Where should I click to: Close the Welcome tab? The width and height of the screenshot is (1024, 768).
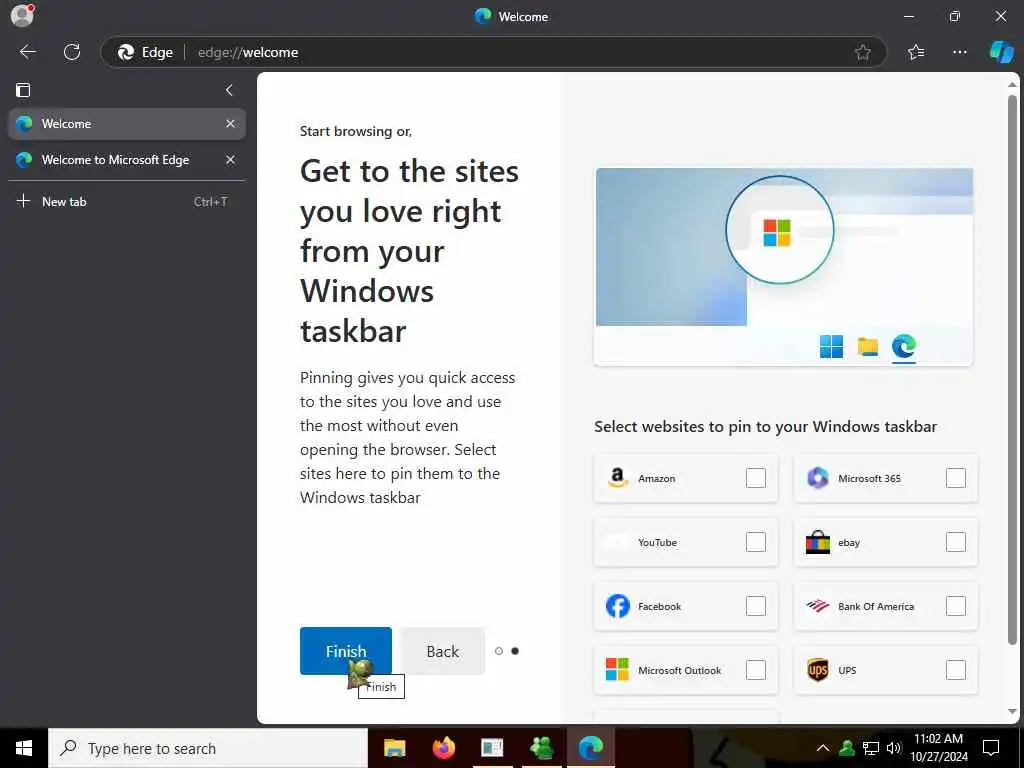point(231,123)
